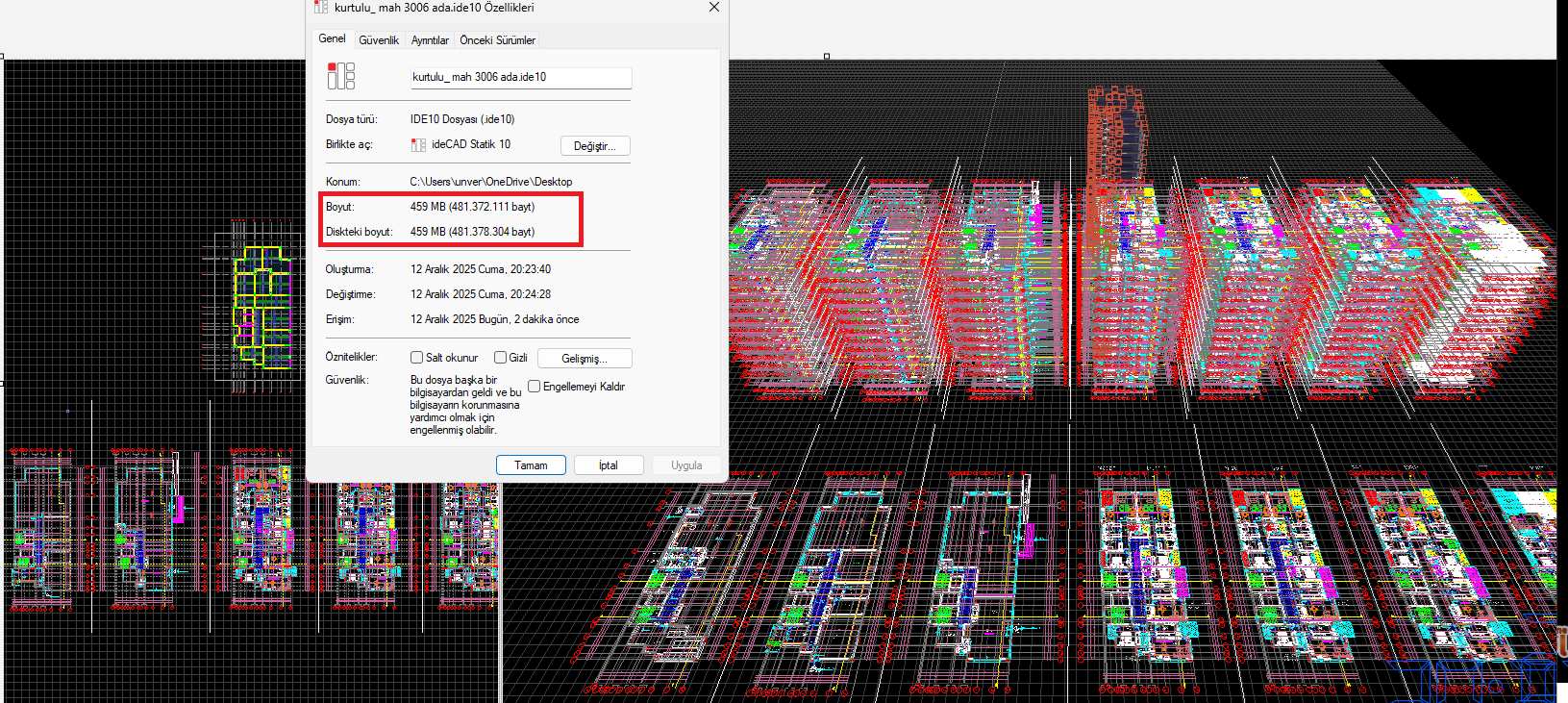1568x703 pixels.
Task: Click the ideCAD Statik 10 app icon
Action: pos(418,145)
